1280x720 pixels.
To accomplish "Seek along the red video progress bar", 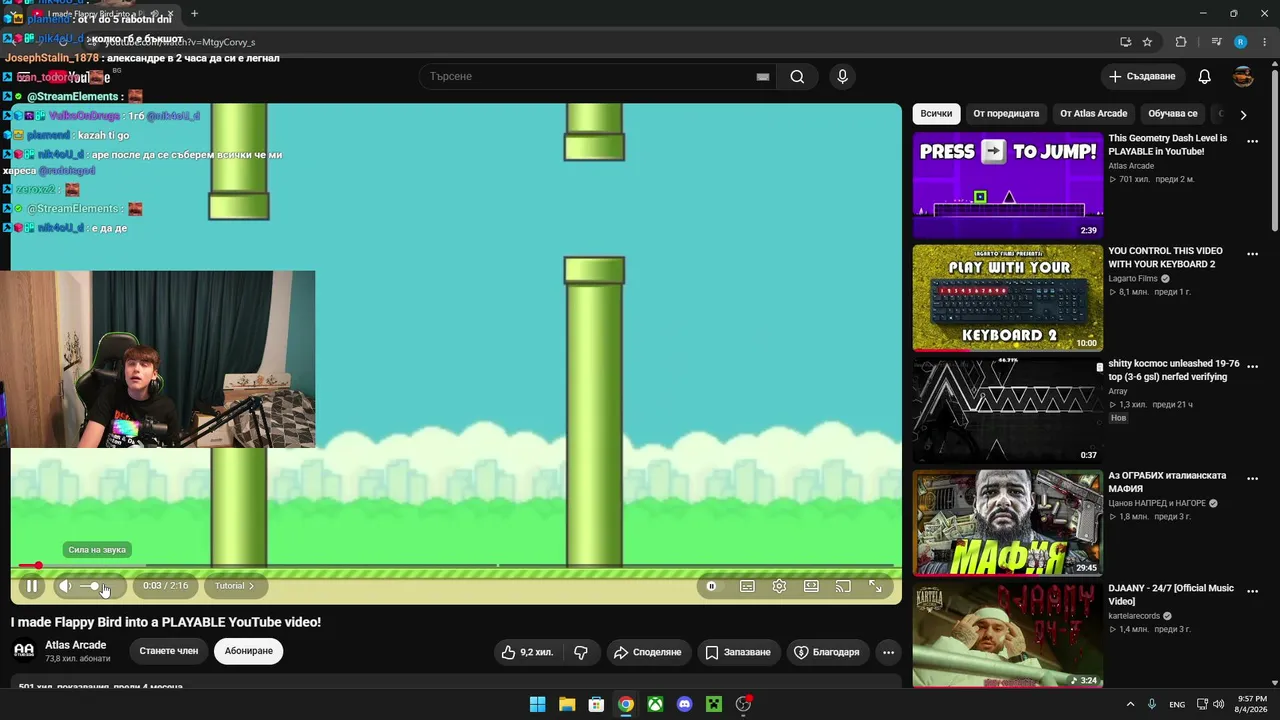I will 456,566.
